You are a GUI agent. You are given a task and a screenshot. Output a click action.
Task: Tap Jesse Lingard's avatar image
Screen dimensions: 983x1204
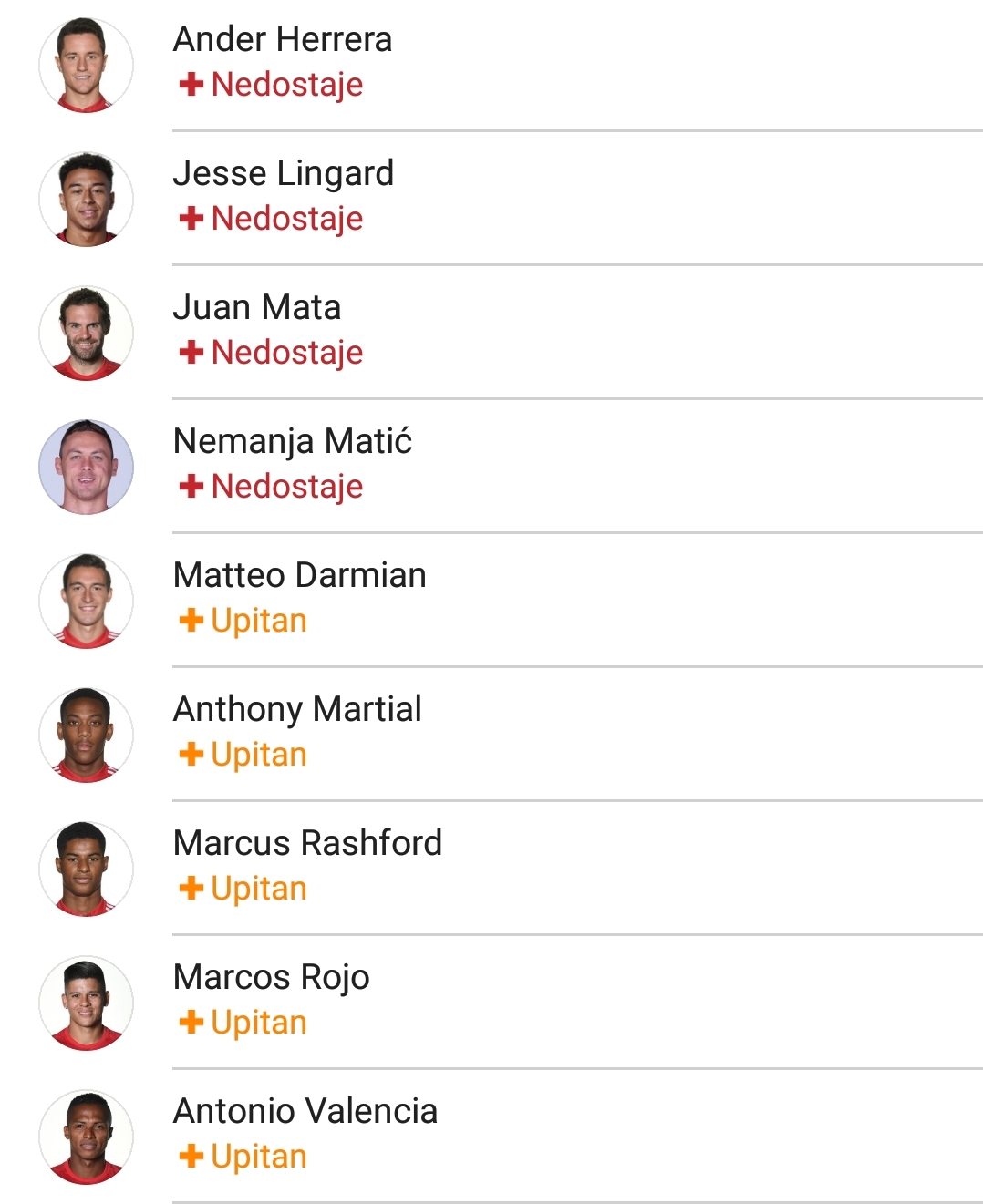pos(86,199)
